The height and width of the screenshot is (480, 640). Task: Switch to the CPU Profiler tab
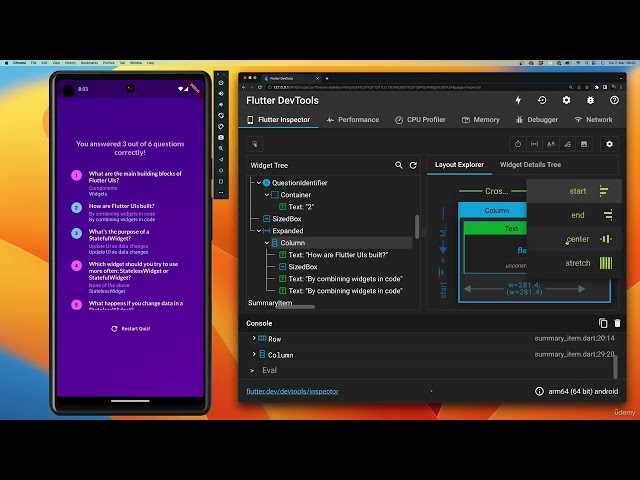pos(420,120)
